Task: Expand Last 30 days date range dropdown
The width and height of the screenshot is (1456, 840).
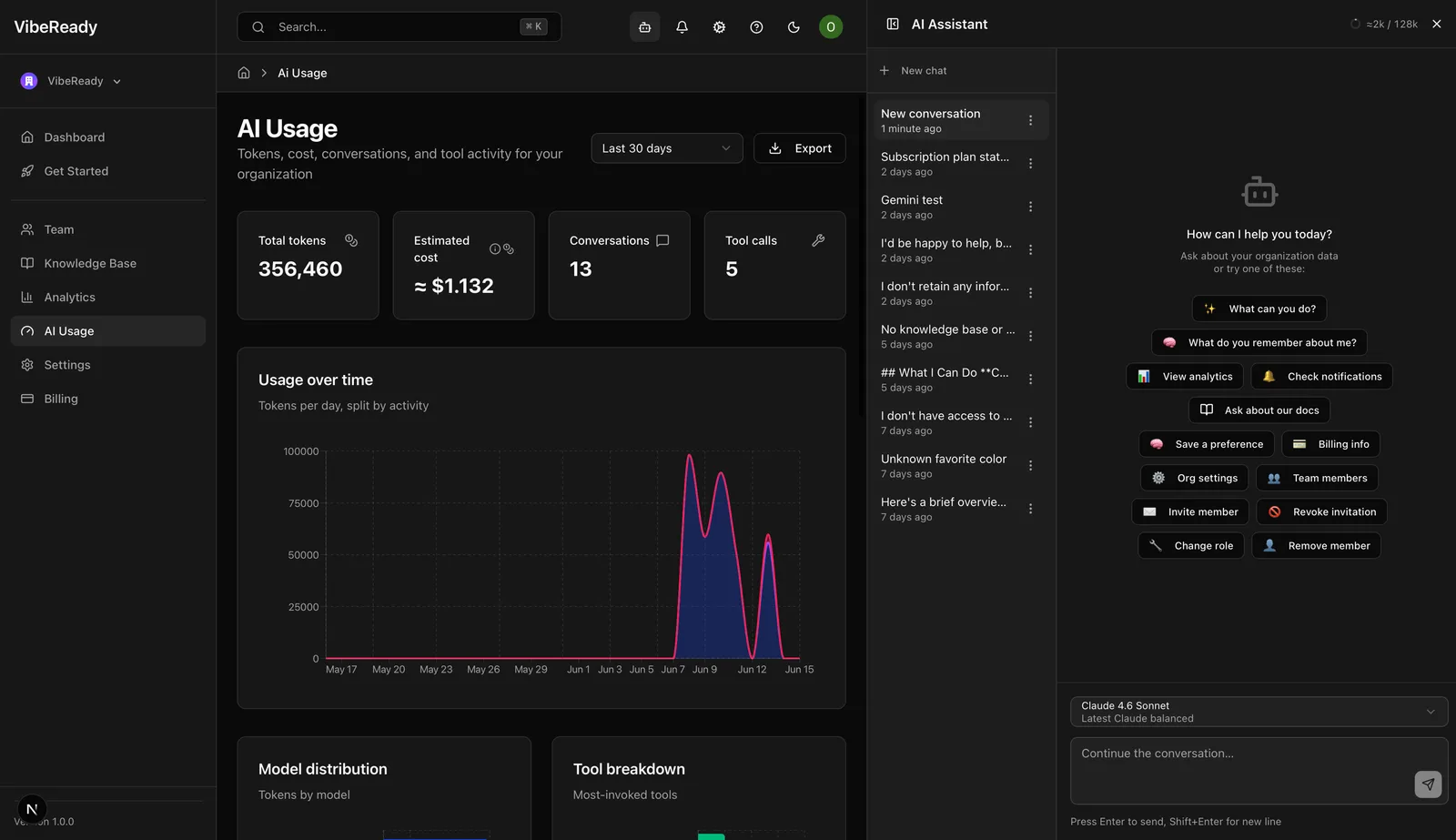Action: click(x=667, y=148)
